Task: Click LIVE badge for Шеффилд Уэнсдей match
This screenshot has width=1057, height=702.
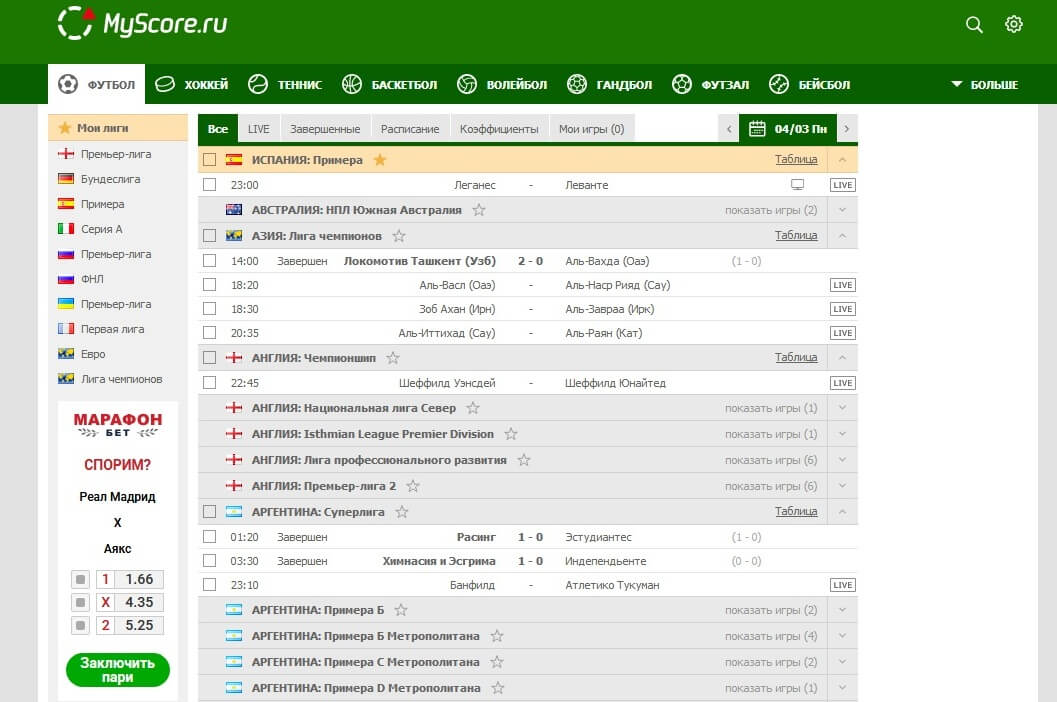Action: [843, 383]
